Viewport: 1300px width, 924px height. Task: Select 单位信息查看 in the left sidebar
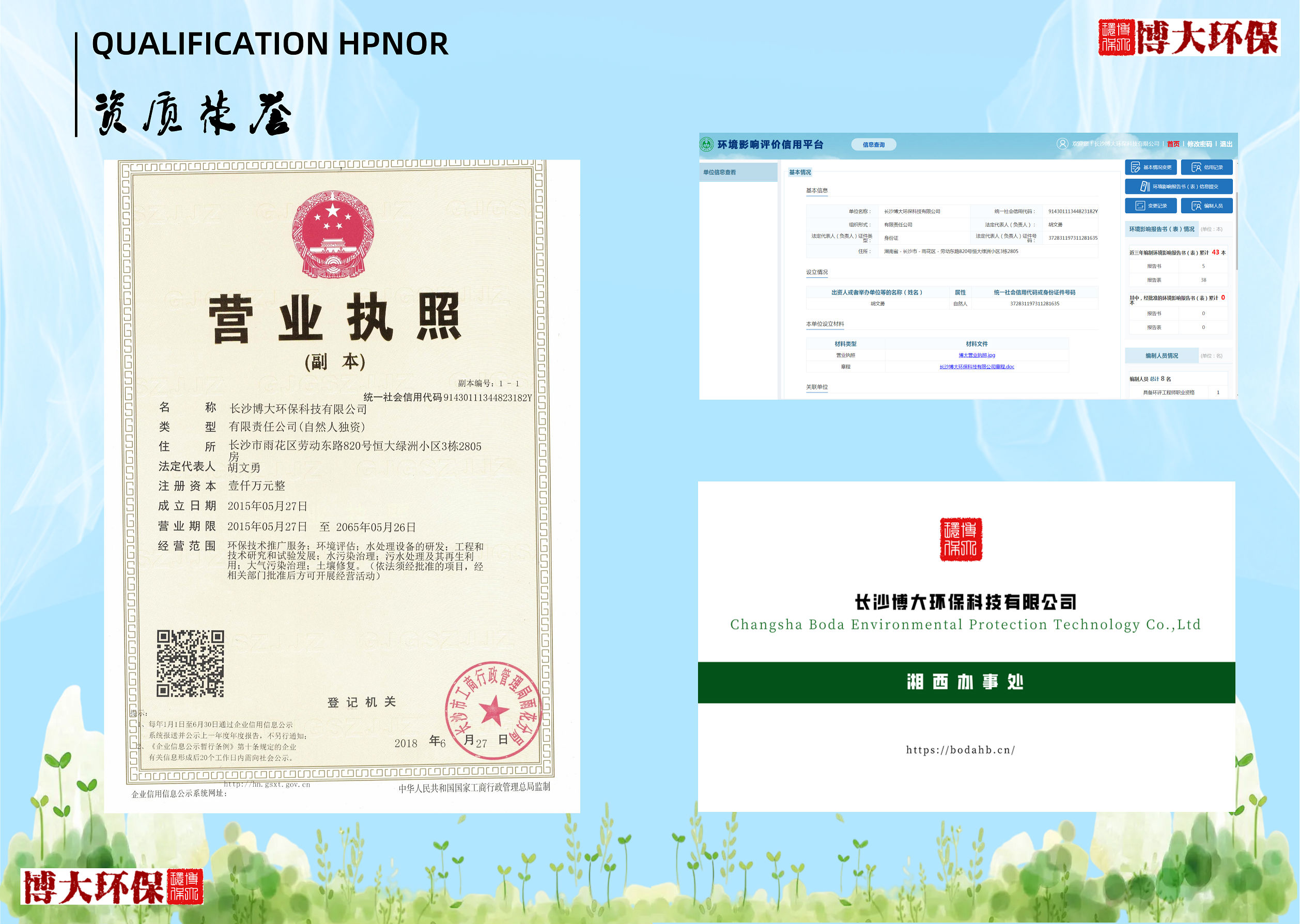click(738, 173)
